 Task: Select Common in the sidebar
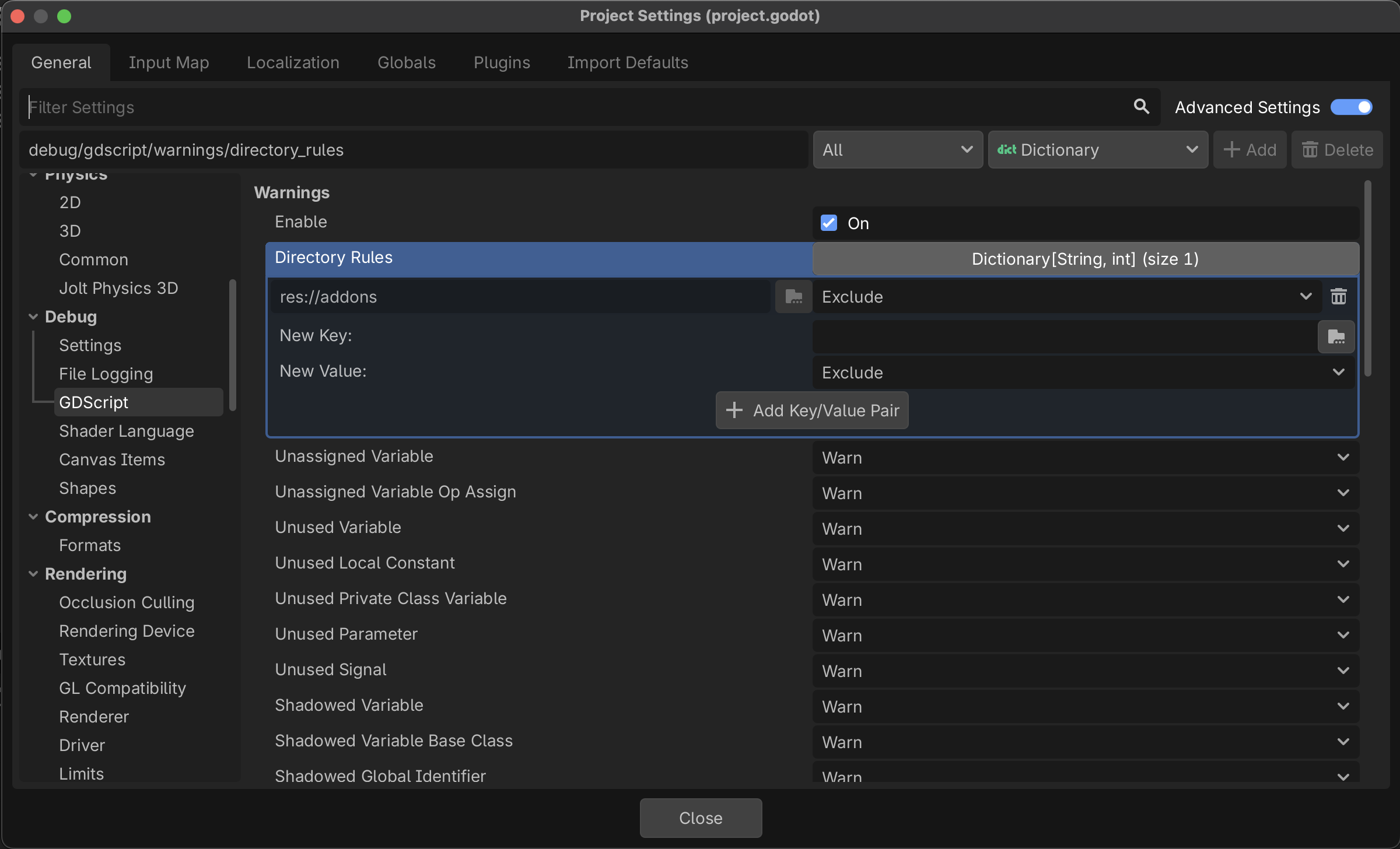[93, 259]
